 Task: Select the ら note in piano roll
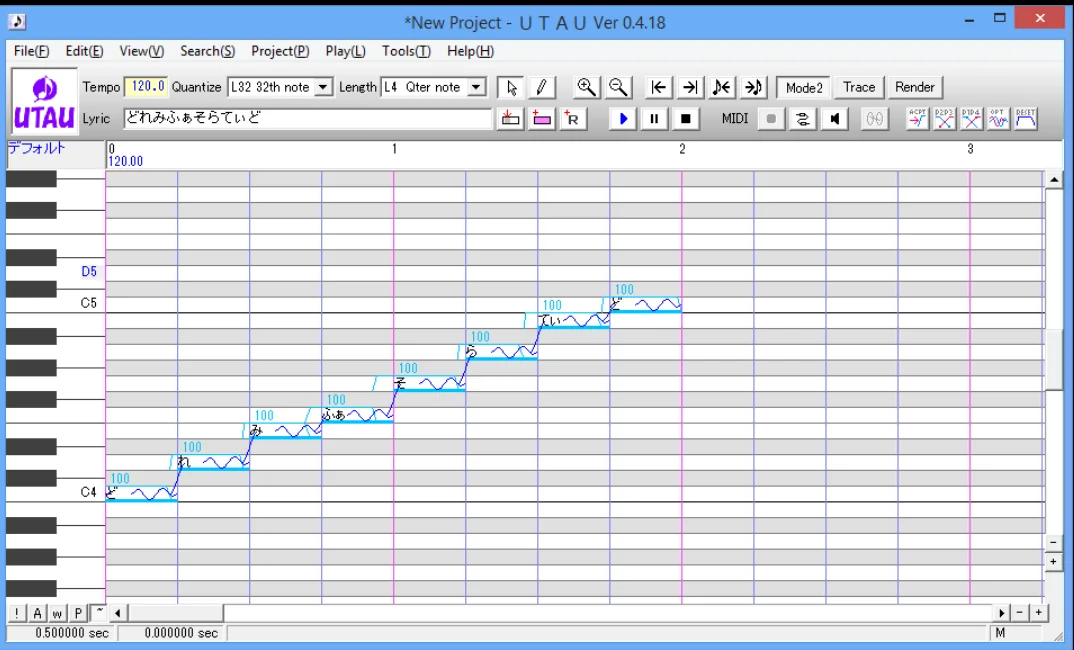click(x=501, y=352)
